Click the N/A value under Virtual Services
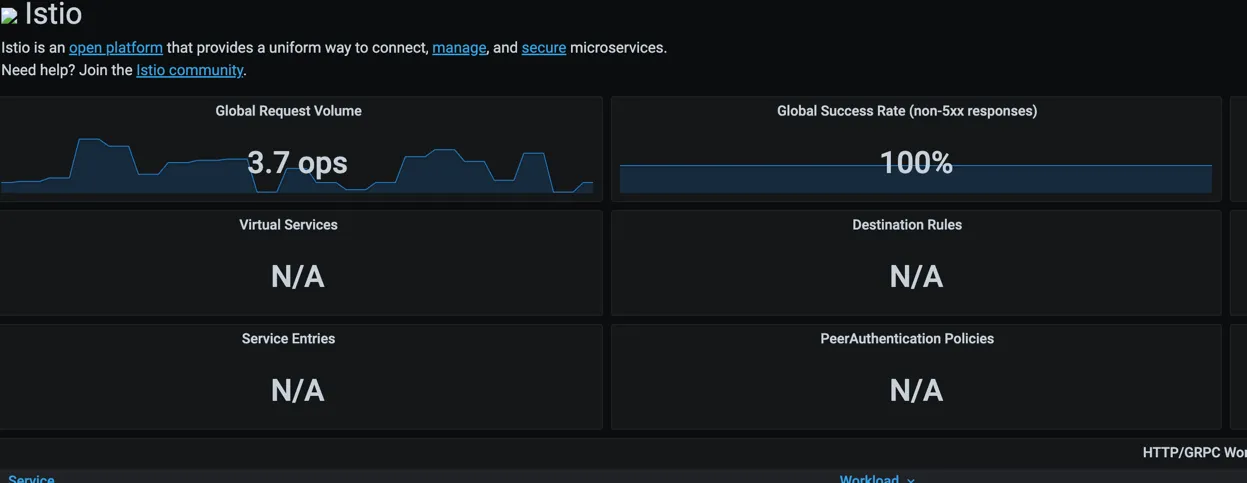This screenshot has width=1247, height=483. 297,276
